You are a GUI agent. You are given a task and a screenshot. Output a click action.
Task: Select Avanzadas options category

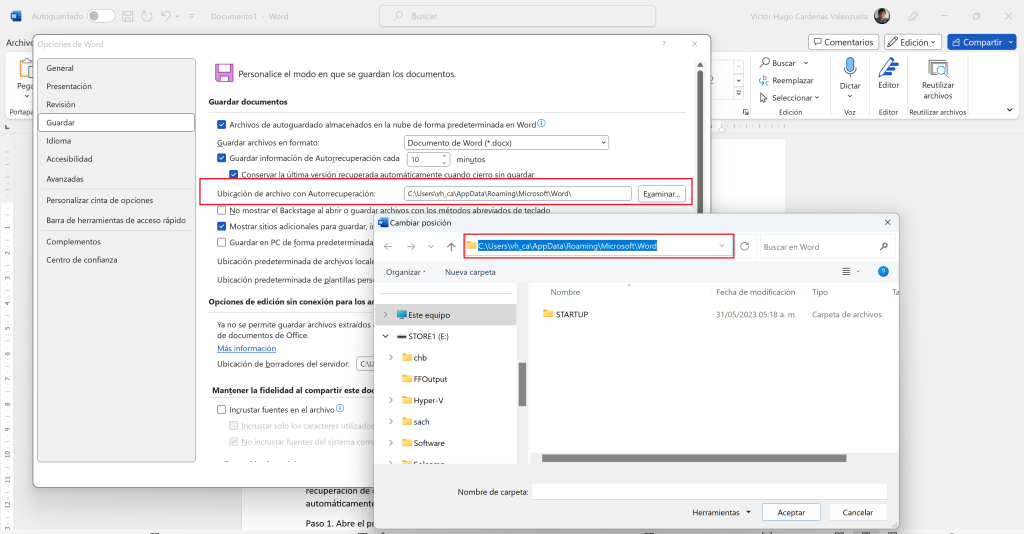pyautogui.click(x=116, y=179)
